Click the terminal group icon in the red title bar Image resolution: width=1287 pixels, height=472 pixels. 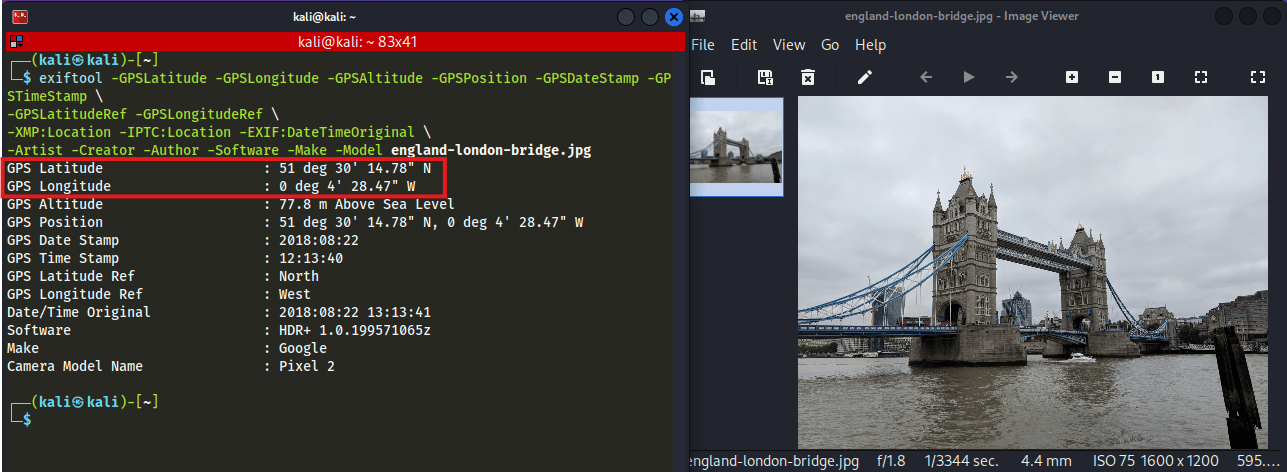click(16, 41)
